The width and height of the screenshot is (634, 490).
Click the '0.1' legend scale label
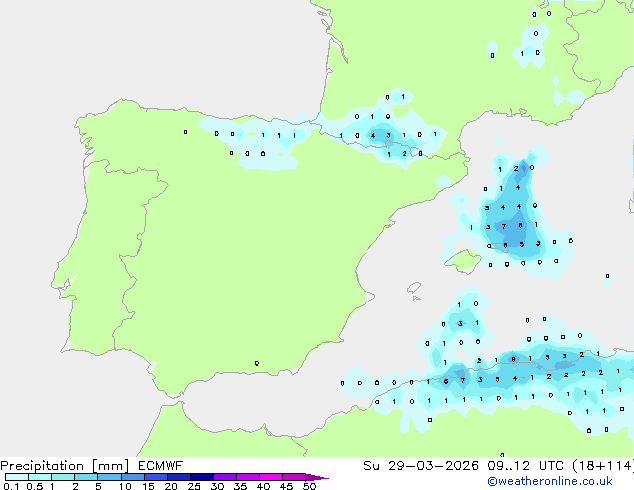point(11,486)
